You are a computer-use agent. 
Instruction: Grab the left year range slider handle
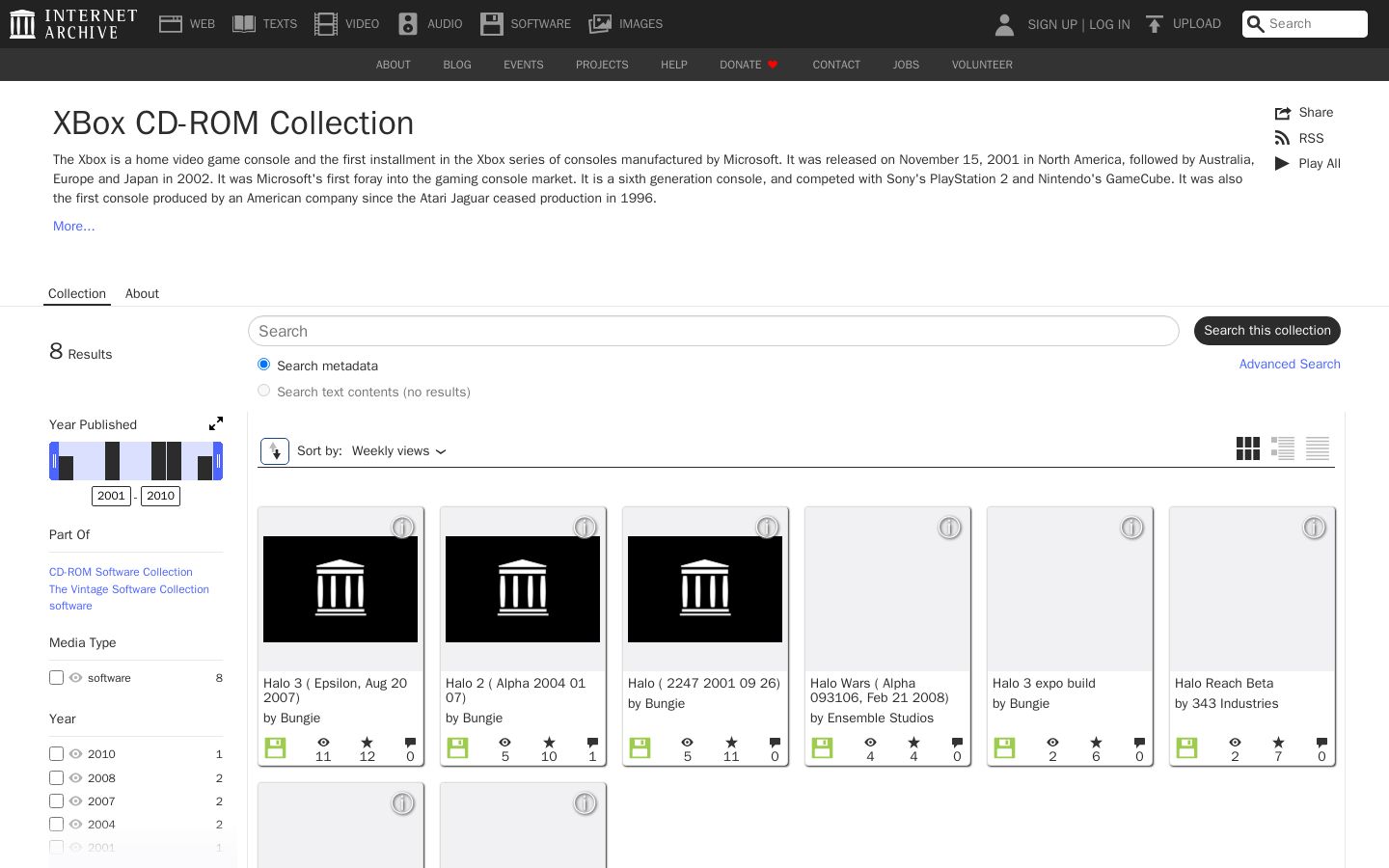coord(54,461)
